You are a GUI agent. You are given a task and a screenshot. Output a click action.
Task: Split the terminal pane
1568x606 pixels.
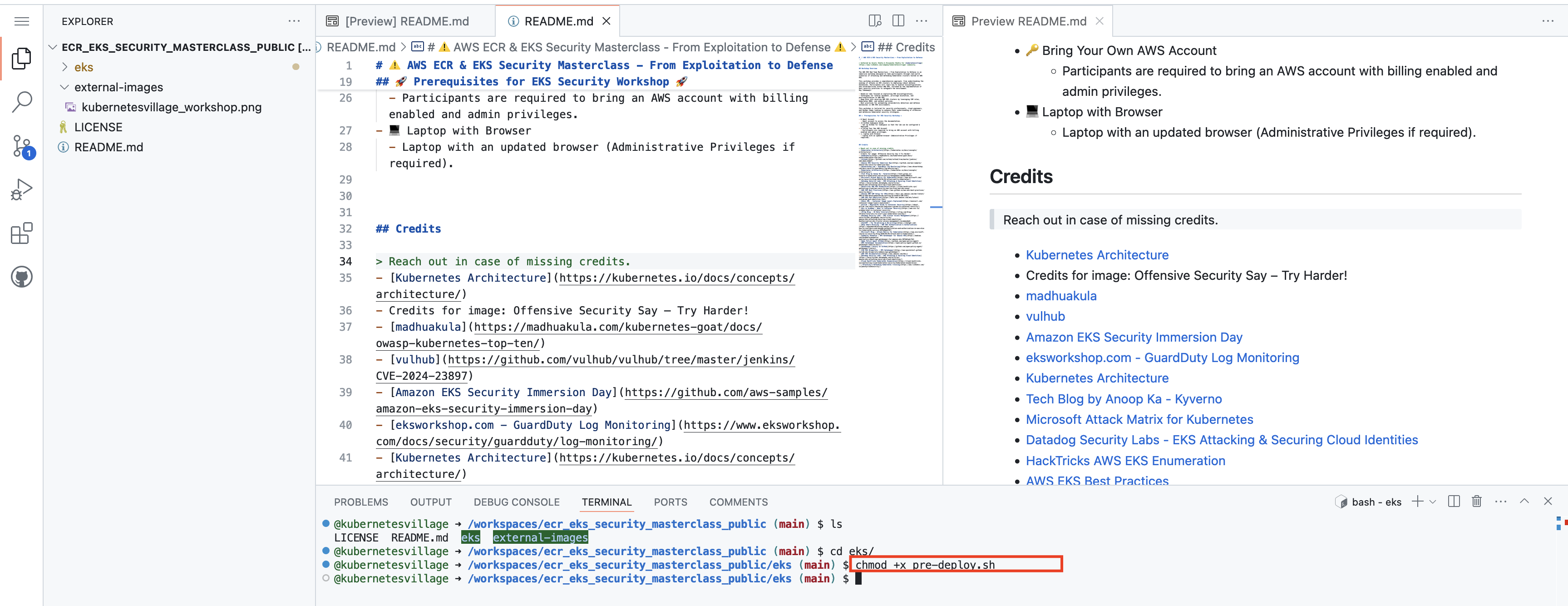[1454, 501]
